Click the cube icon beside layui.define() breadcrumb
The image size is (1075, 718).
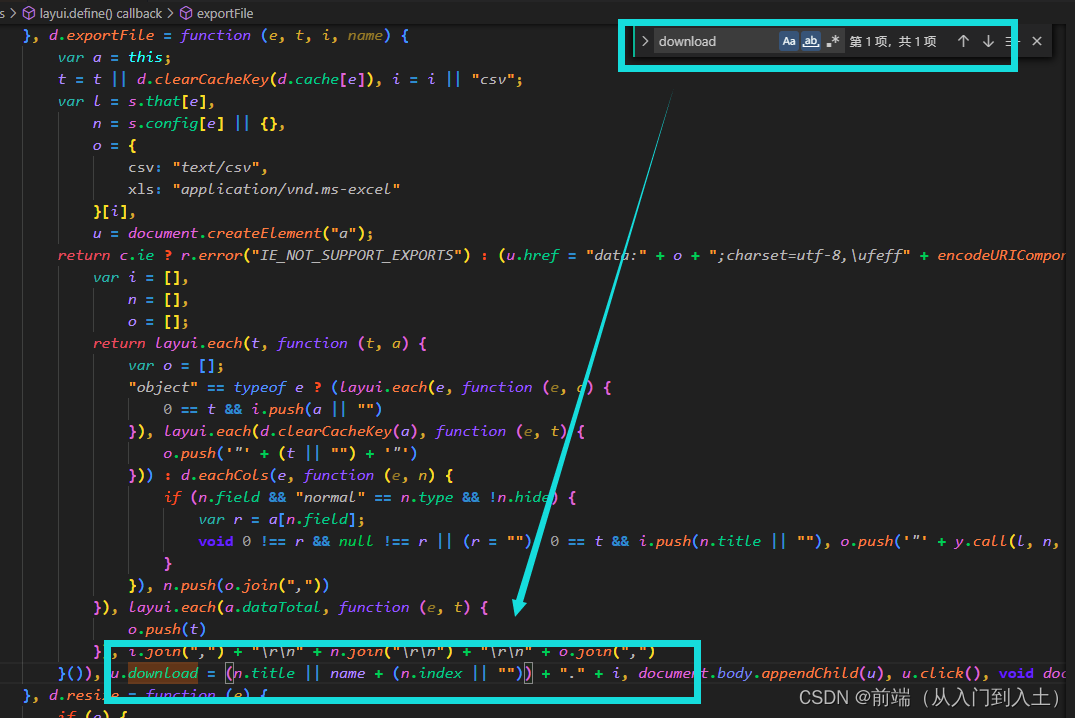(x=29, y=13)
